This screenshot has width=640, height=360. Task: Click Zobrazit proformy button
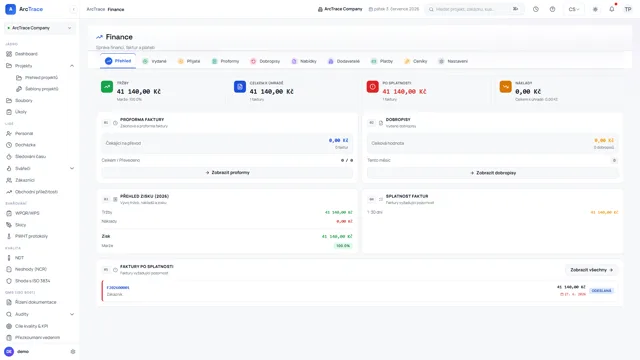click(227, 173)
